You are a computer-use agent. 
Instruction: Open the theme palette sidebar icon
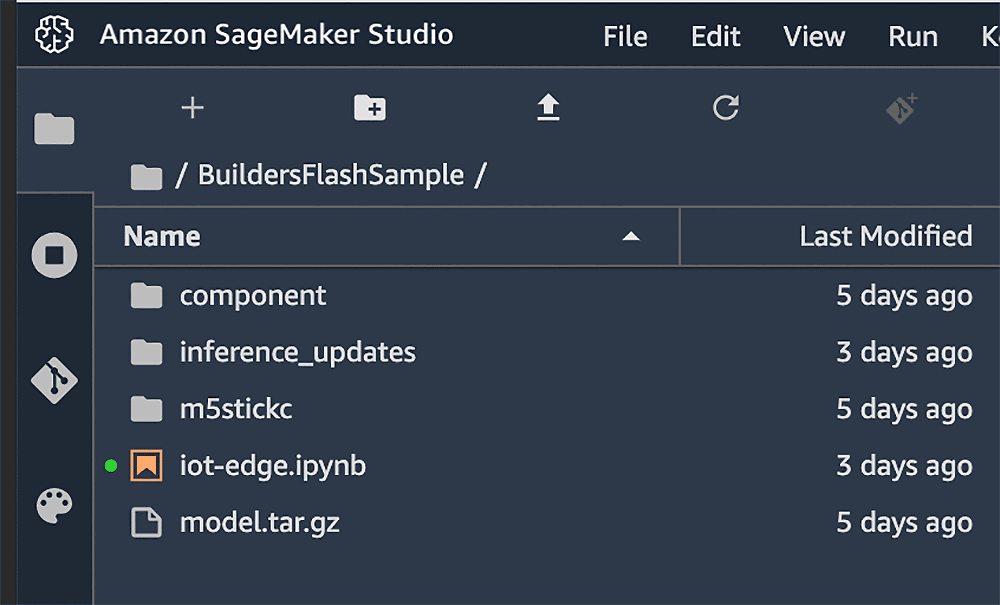tap(54, 506)
